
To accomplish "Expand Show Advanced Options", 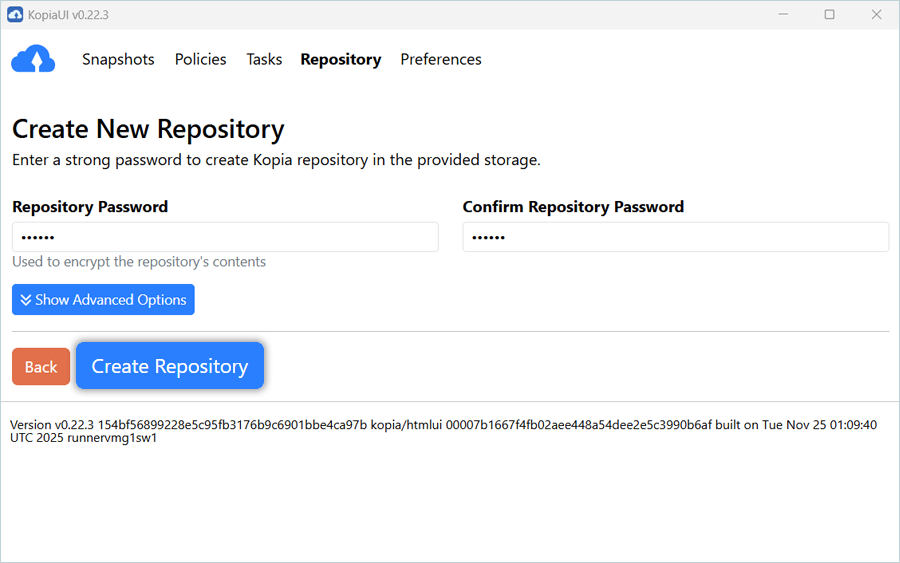I will coord(103,300).
